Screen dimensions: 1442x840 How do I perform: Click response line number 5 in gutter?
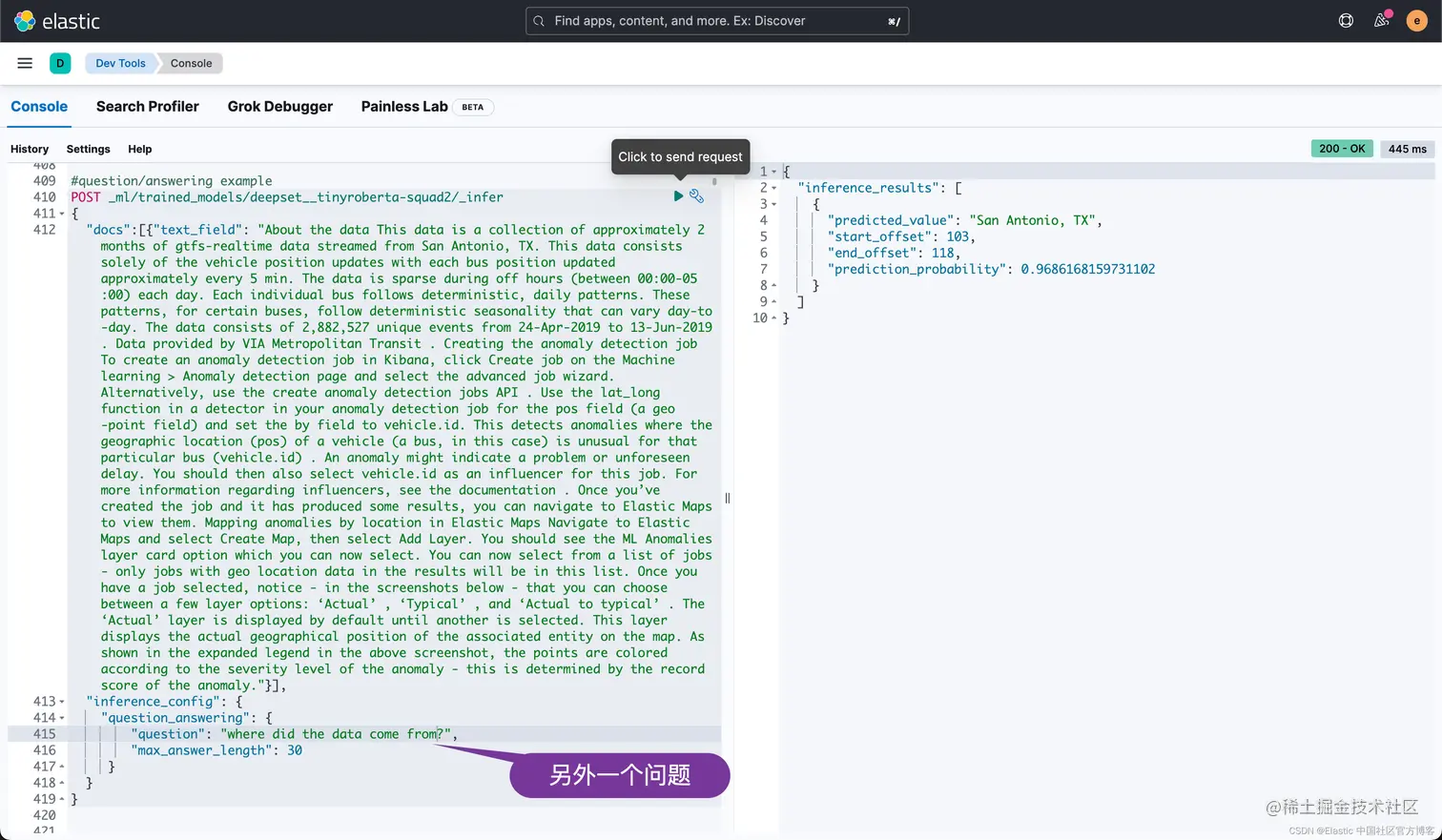coord(763,236)
